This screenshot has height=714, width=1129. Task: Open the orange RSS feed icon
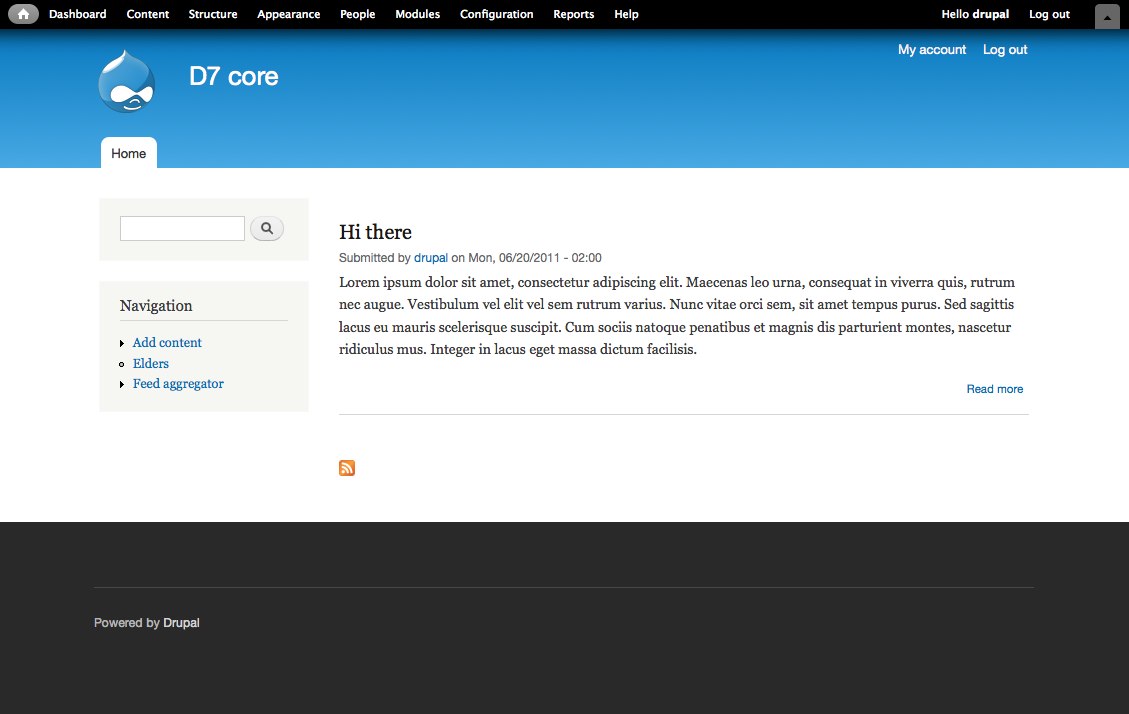(347, 468)
